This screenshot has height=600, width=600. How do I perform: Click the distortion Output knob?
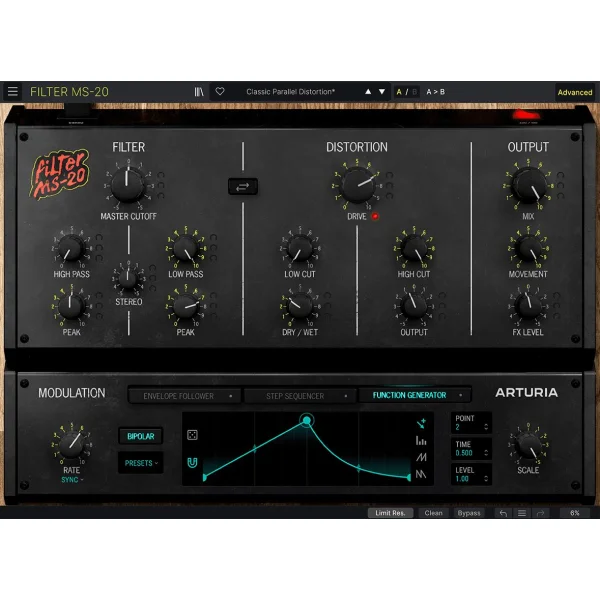(414, 306)
